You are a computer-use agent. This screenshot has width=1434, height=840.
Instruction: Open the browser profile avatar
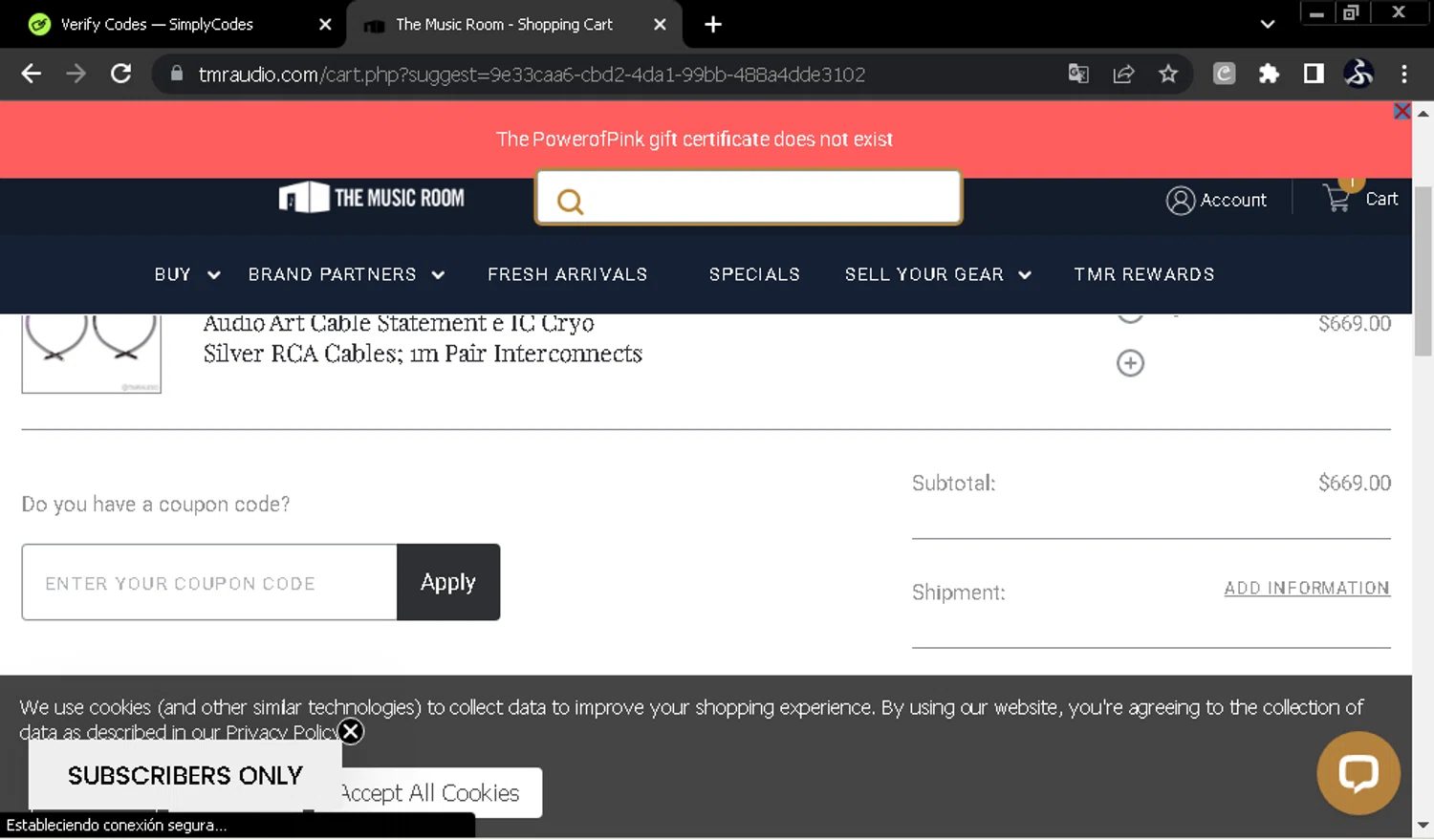coord(1358,74)
